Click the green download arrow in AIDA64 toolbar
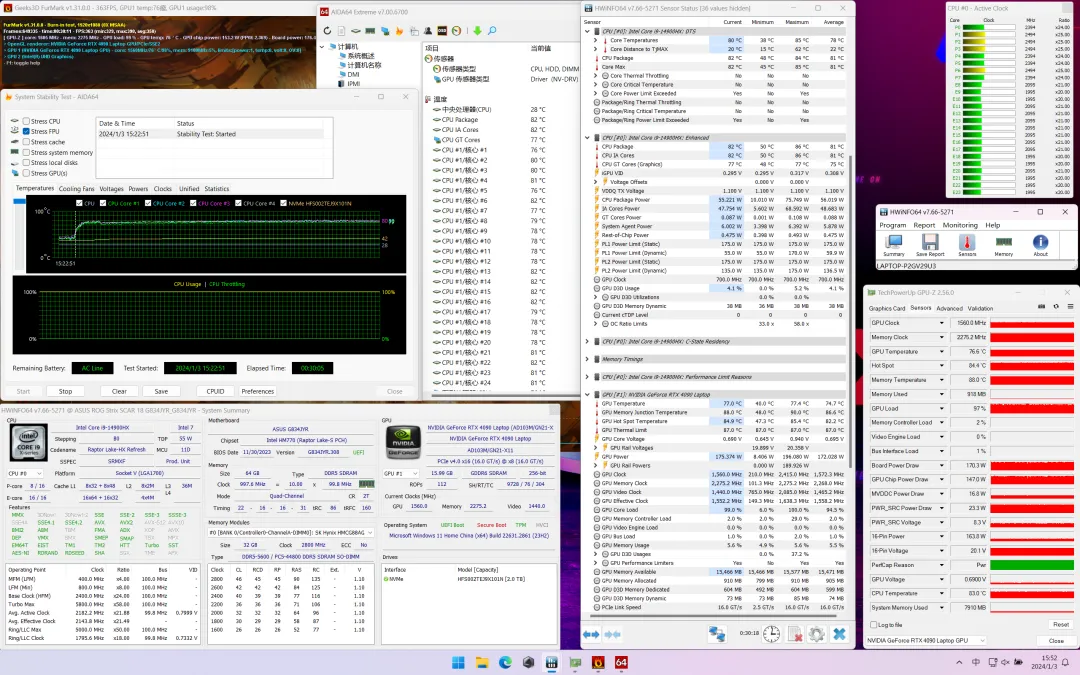 coord(477,31)
